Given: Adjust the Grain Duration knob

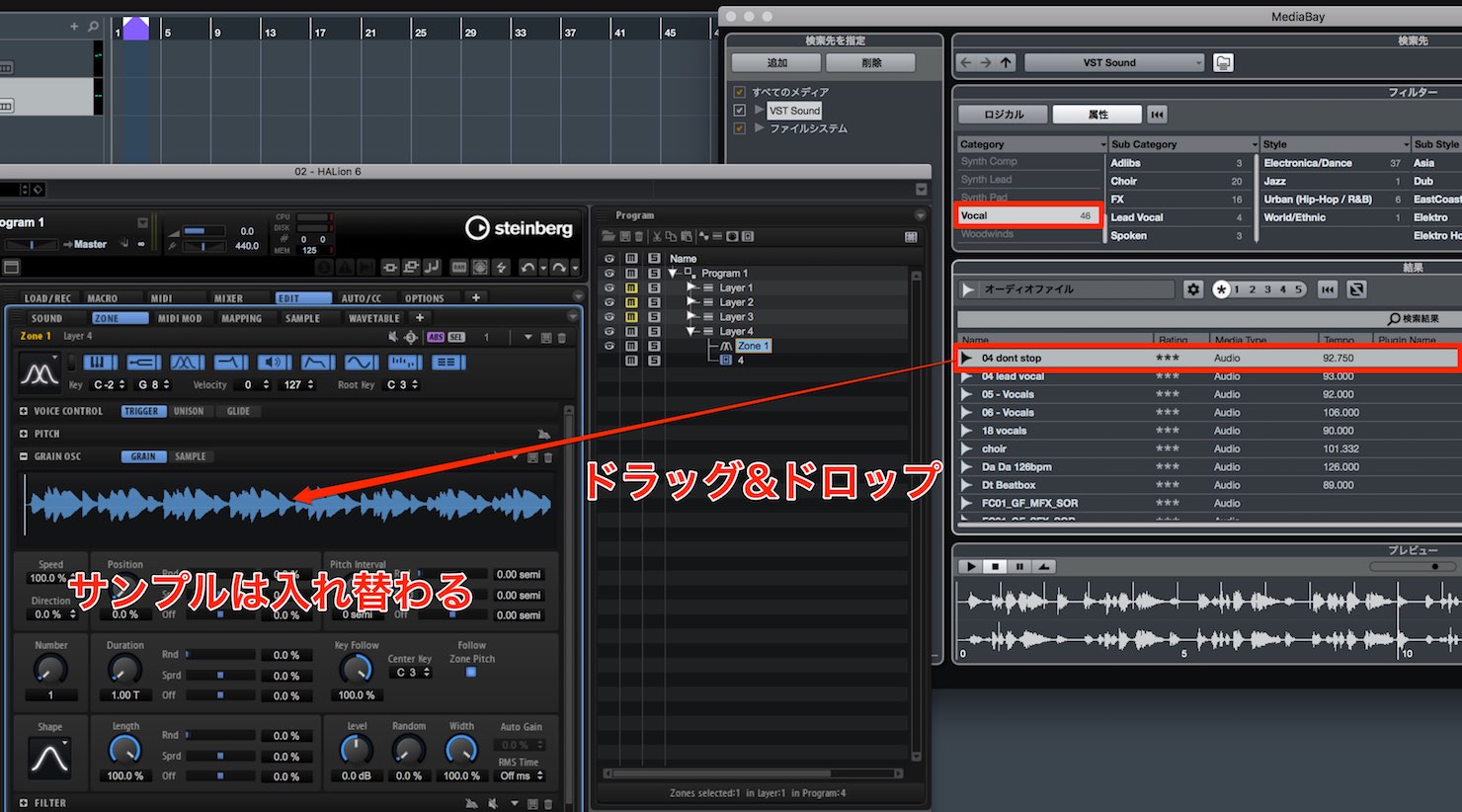Looking at the screenshot, I should pyautogui.click(x=124, y=670).
